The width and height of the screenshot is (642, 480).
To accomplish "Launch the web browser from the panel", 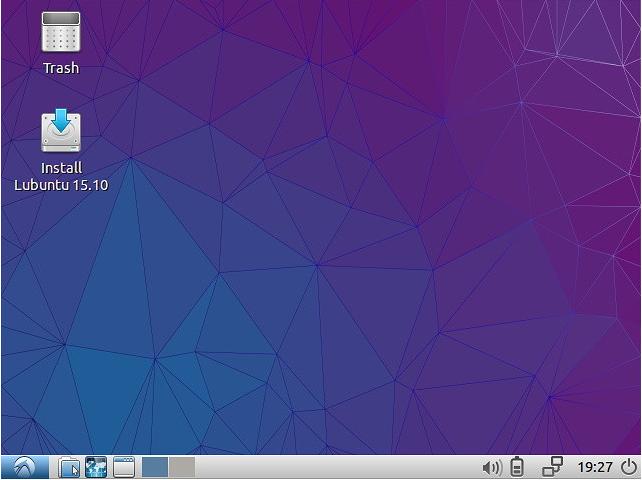I will point(96,467).
